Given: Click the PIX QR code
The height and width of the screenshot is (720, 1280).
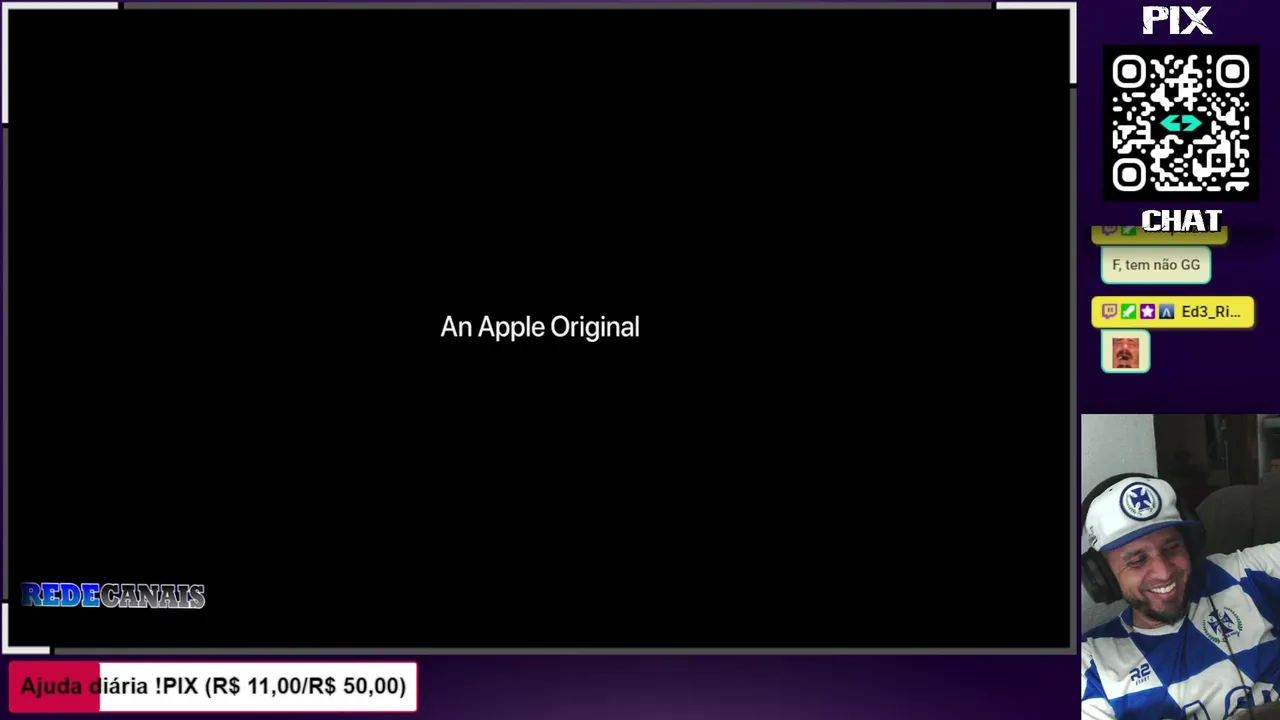Looking at the screenshot, I should (1181, 124).
